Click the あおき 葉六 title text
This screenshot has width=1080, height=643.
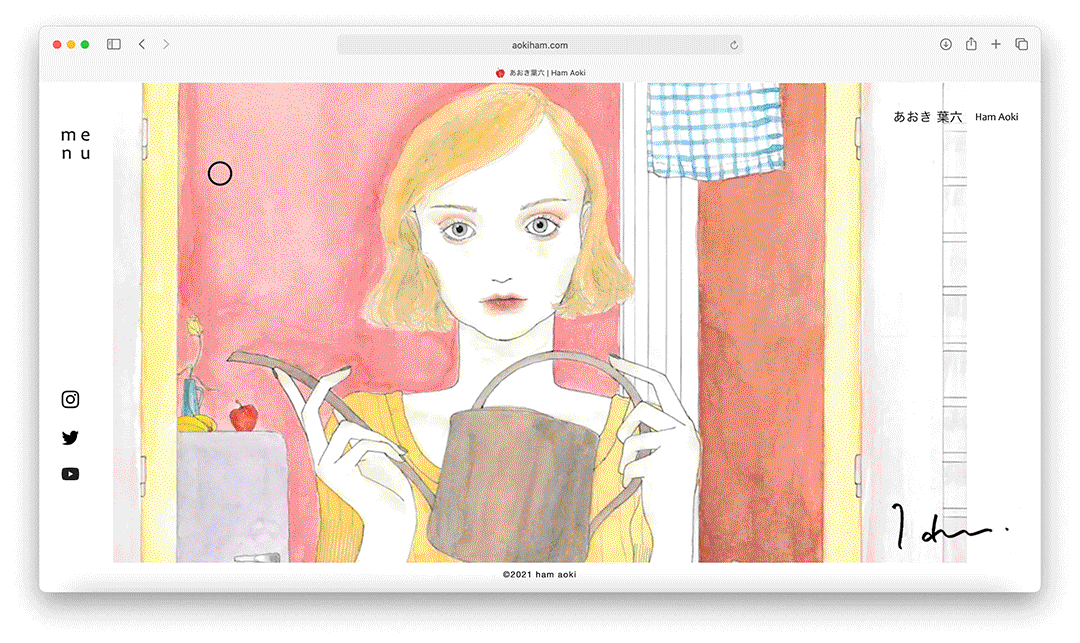point(927,117)
